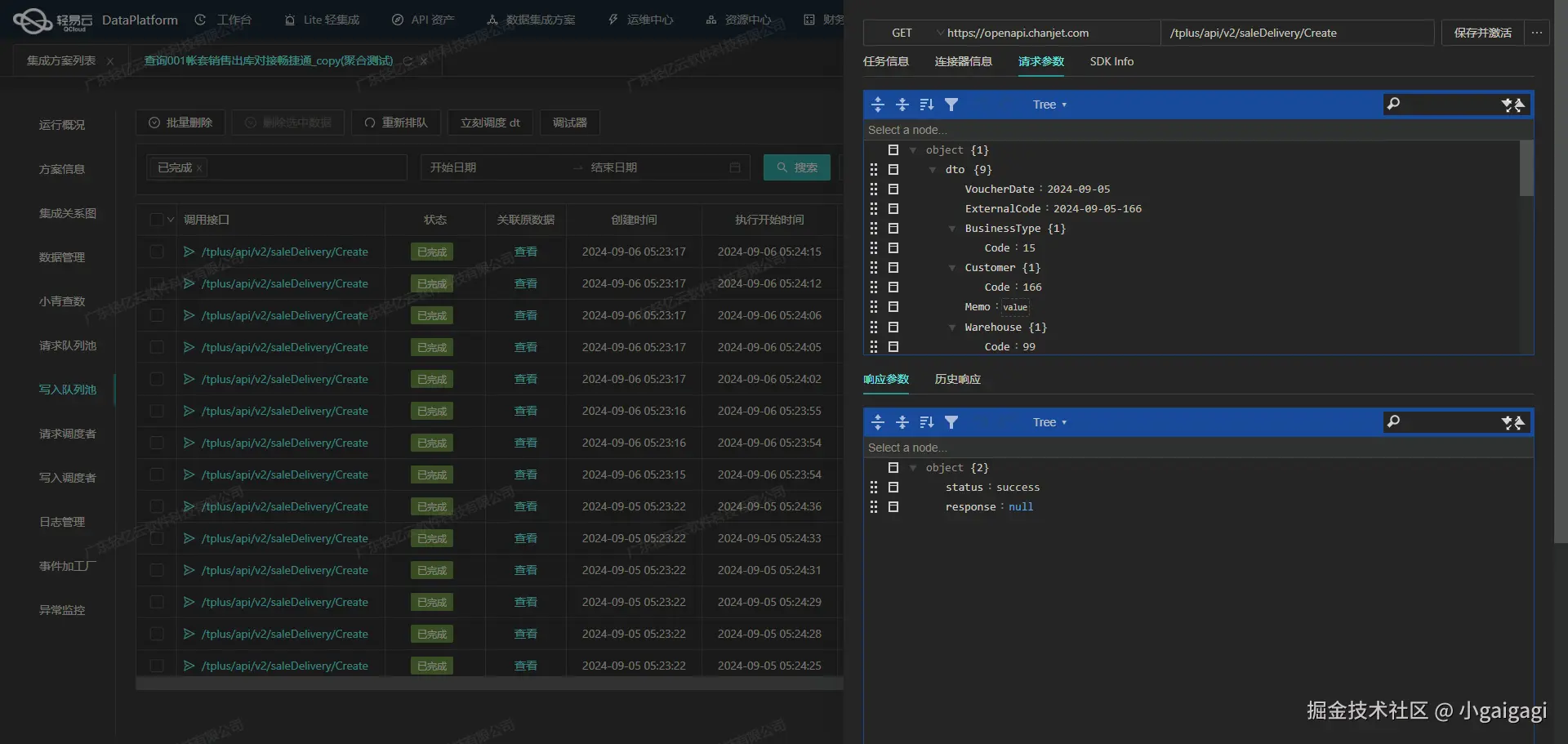
Task: Sort contents in response params editor
Action: coord(927,422)
